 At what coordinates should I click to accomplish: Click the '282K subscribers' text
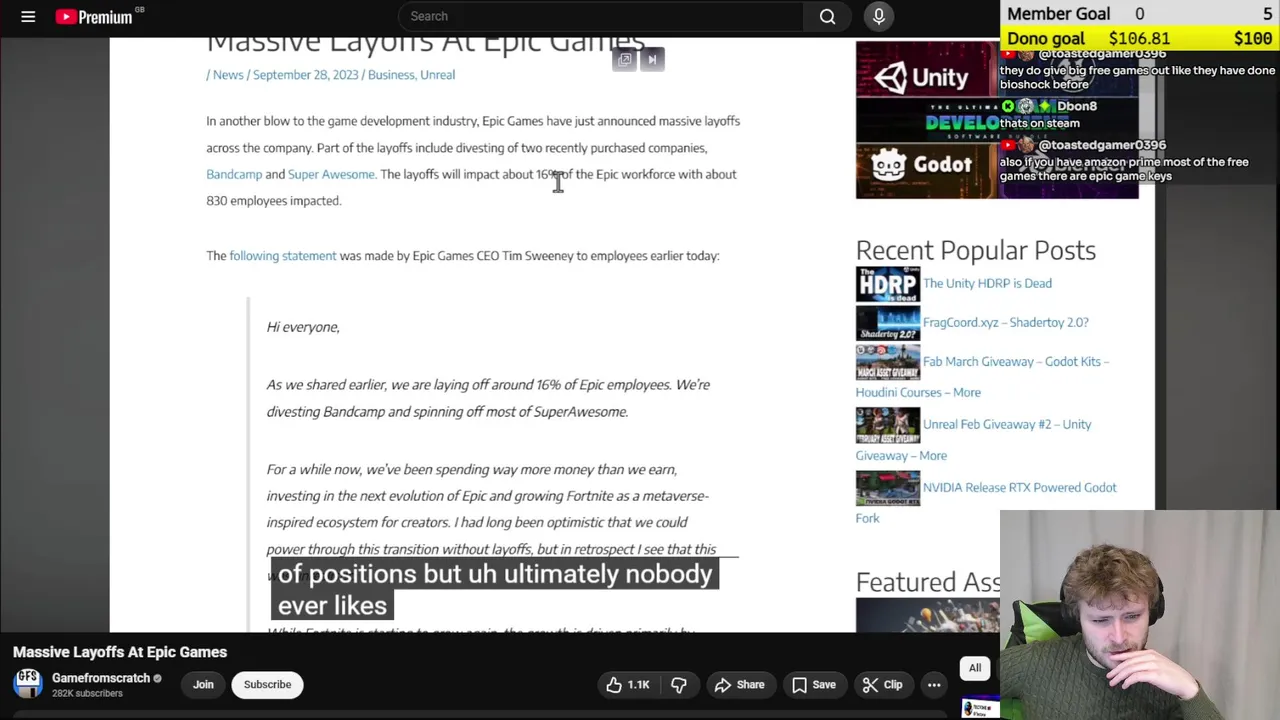(87, 693)
